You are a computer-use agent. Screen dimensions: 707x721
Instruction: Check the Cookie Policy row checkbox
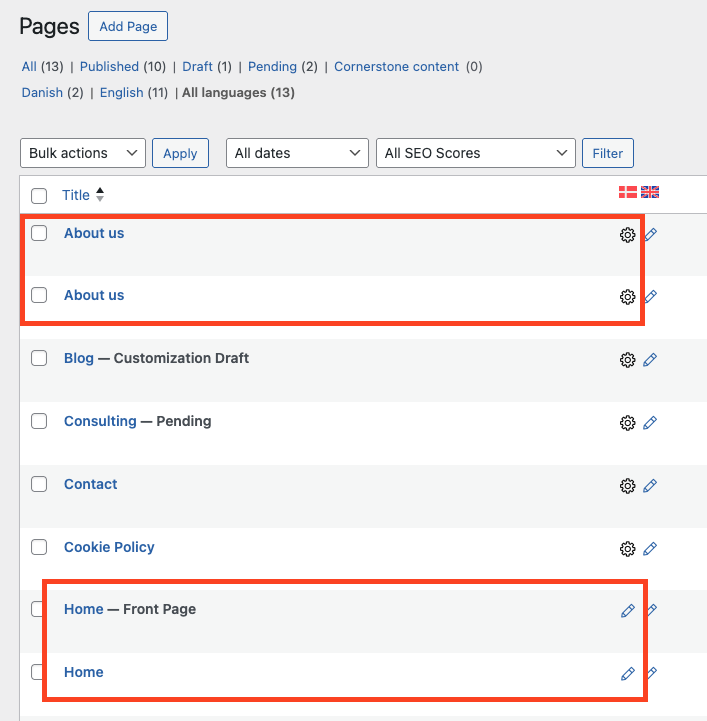[39, 547]
